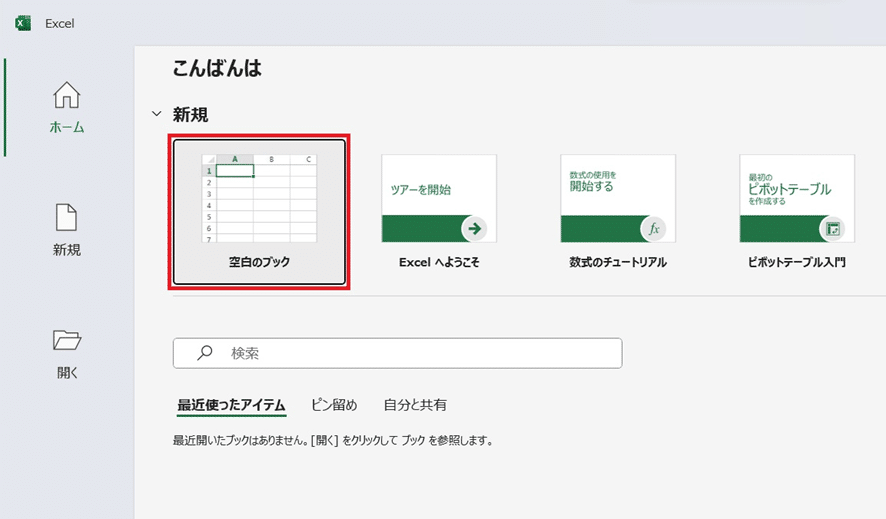Open the 開く folder icon in sidebar
The width and height of the screenshot is (886, 519).
click(x=67, y=340)
